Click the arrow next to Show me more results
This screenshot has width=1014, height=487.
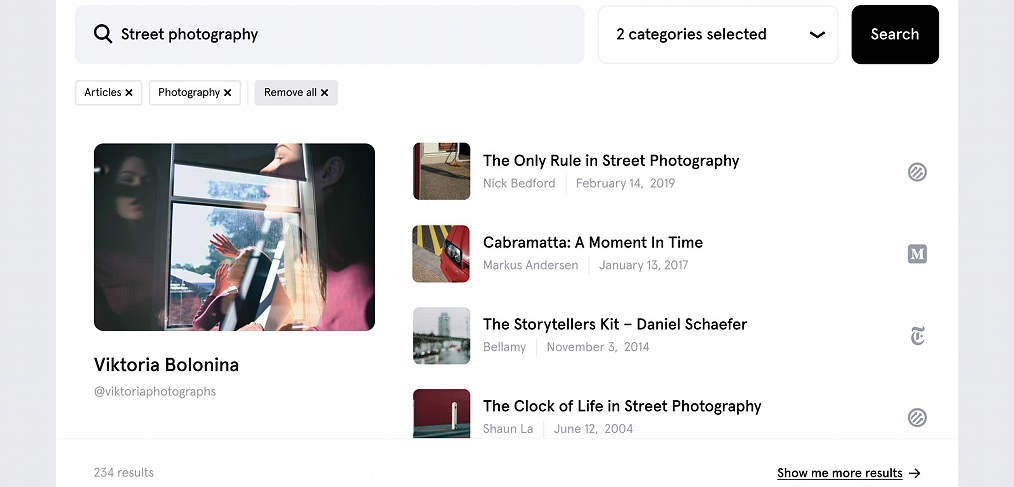(x=914, y=473)
